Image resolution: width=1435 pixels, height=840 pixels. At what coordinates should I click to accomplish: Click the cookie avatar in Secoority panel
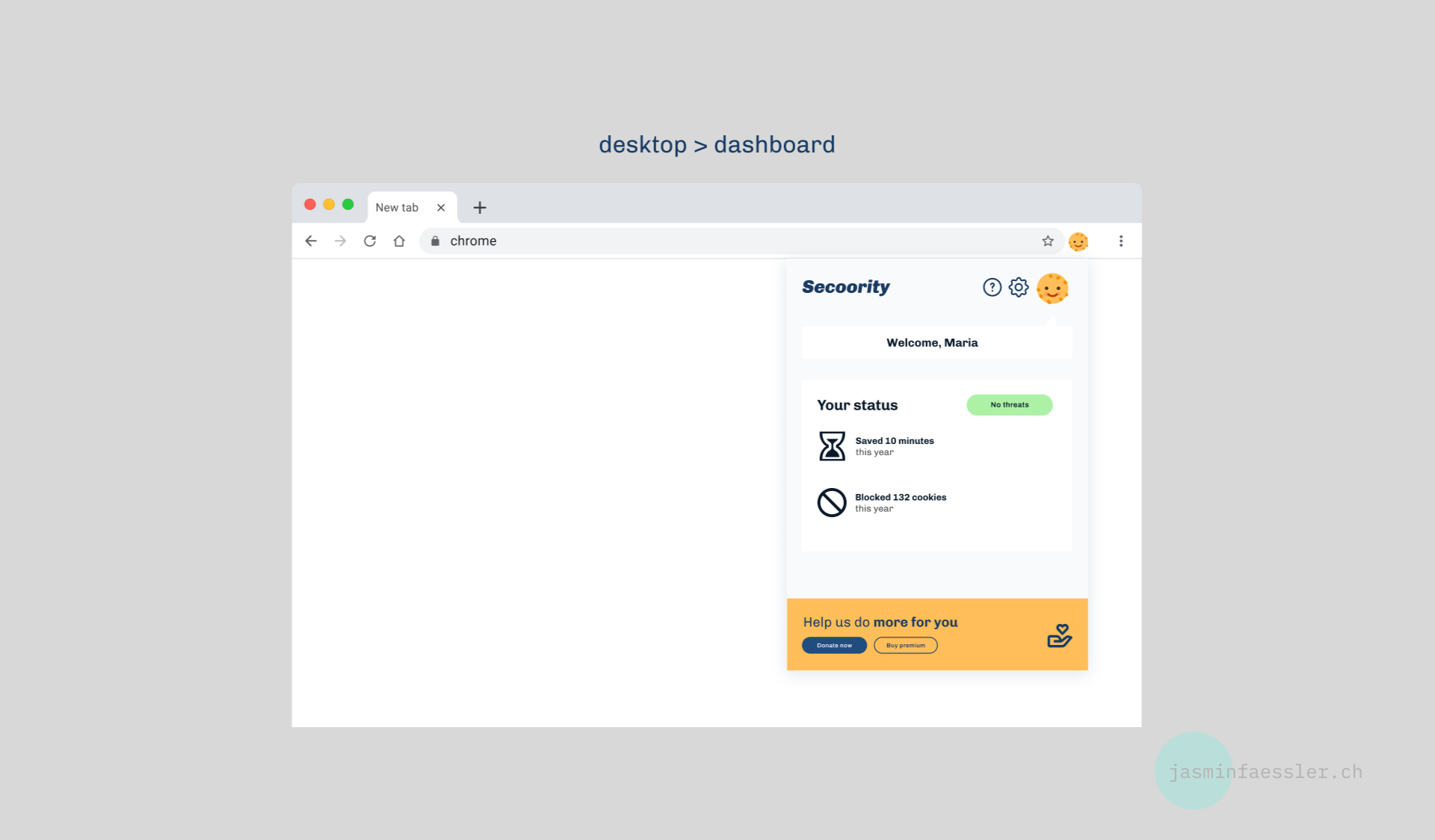click(x=1052, y=288)
